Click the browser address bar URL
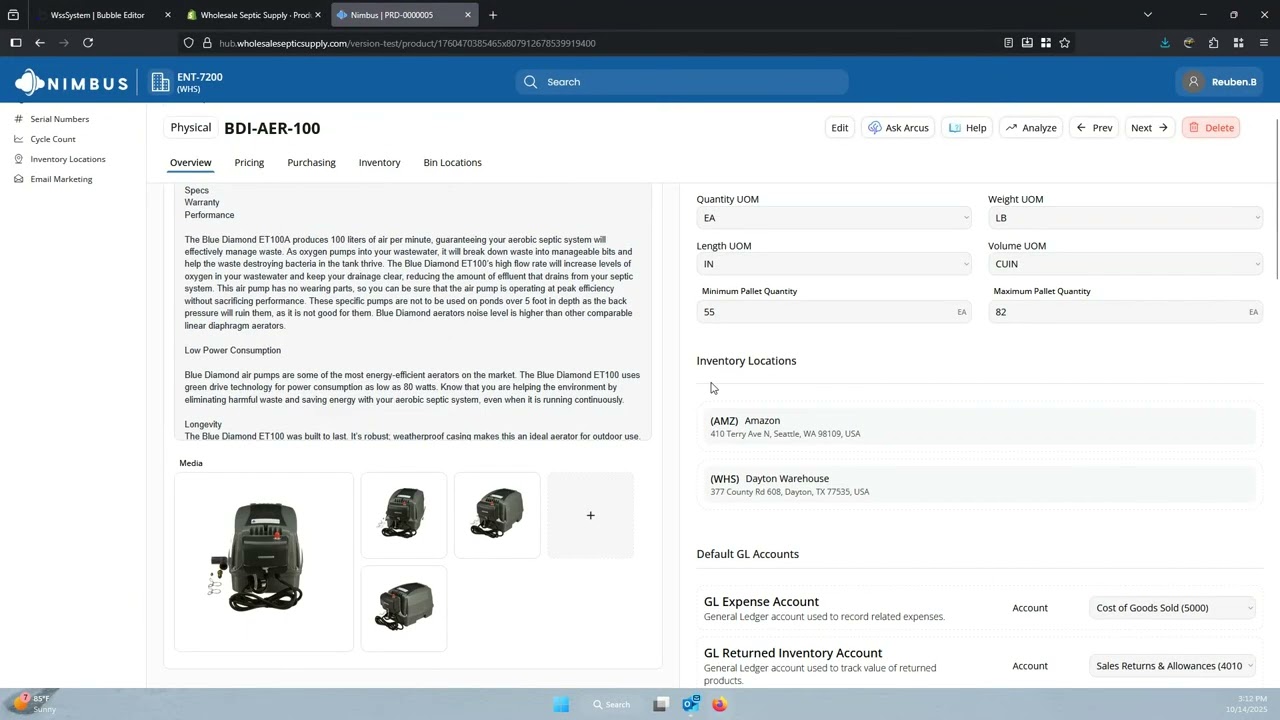The width and height of the screenshot is (1280, 720). 407,43
